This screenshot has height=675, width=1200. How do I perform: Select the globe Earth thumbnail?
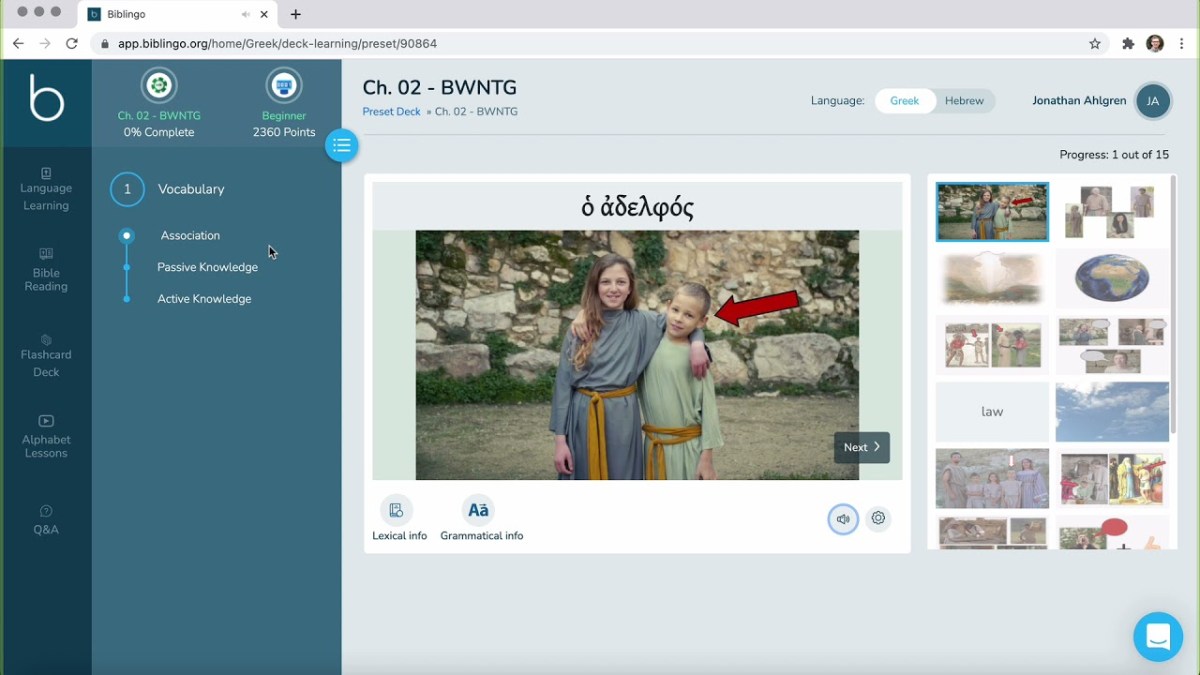(1112, 279)
